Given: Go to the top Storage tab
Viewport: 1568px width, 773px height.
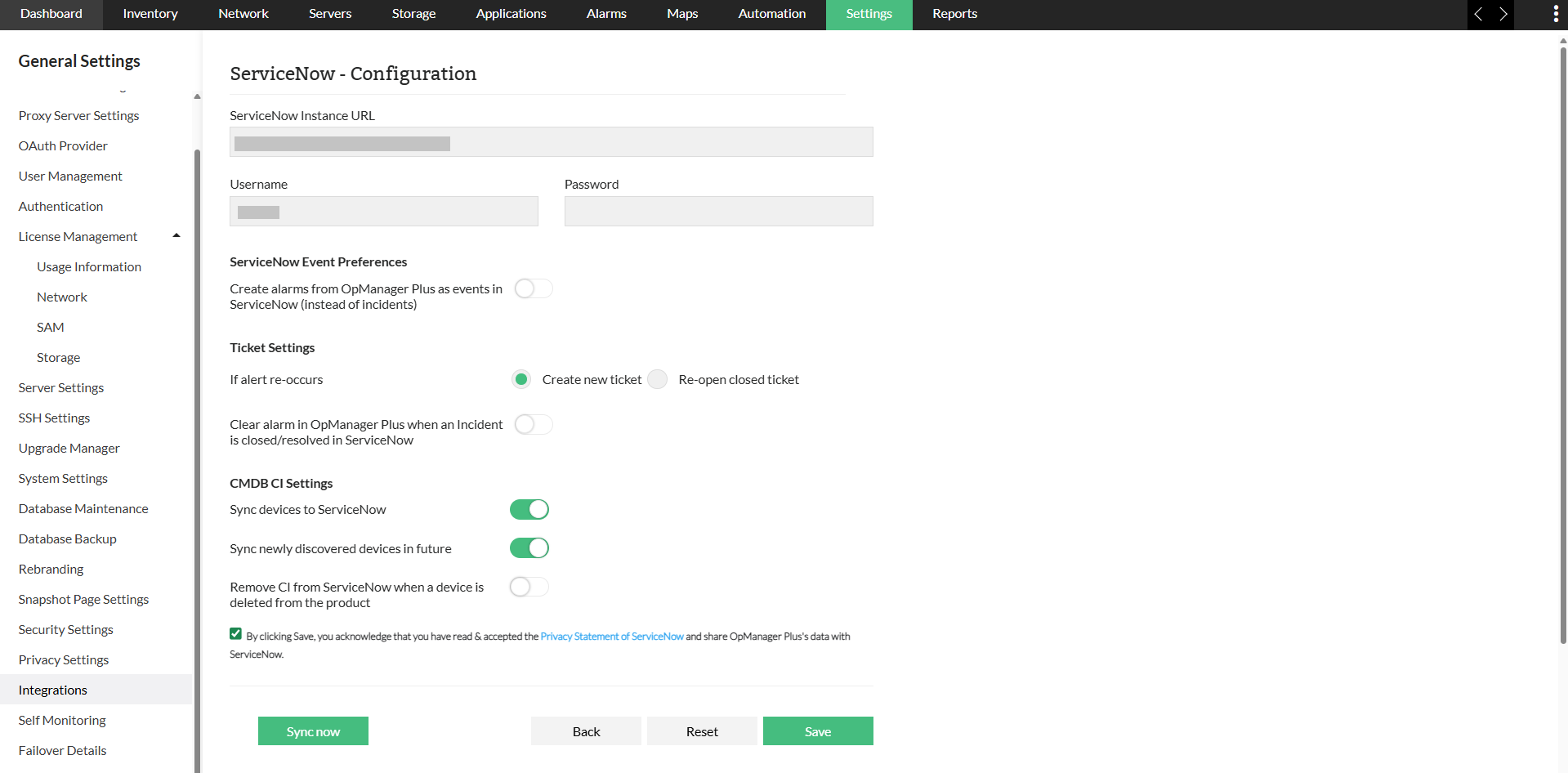Looking at the screenshot, I should (413, 14).
